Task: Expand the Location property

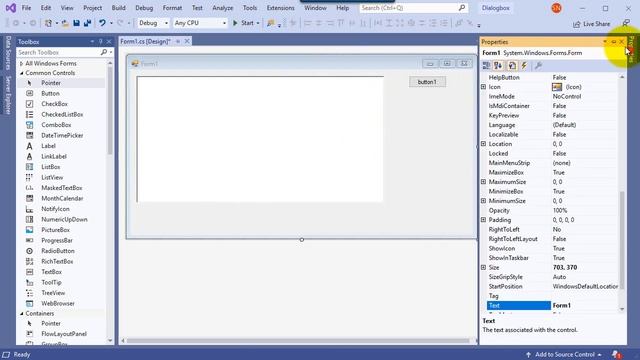Action: 483,144
